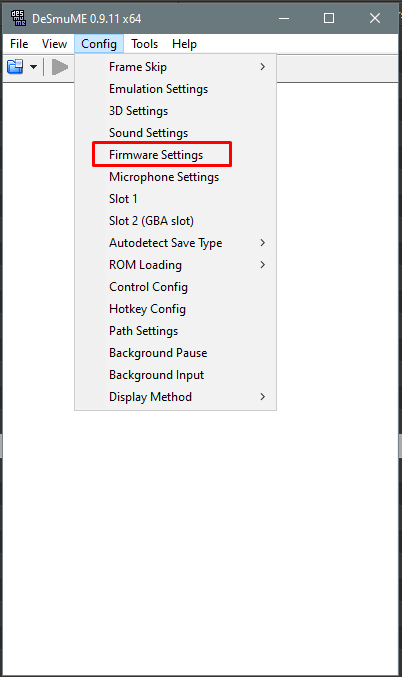Expand the Display Method submenu
This screenshot has width=402, height=677.
[x=175, y=397]
